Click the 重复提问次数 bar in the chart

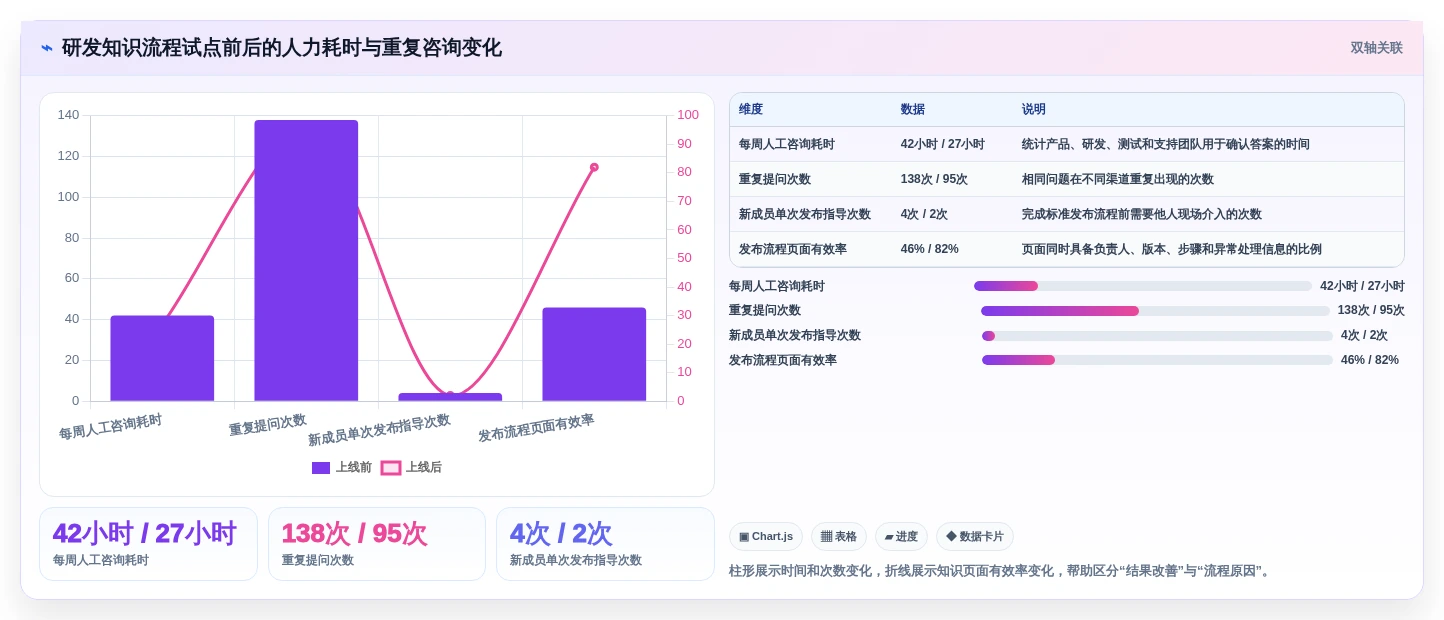pos(306,261)
